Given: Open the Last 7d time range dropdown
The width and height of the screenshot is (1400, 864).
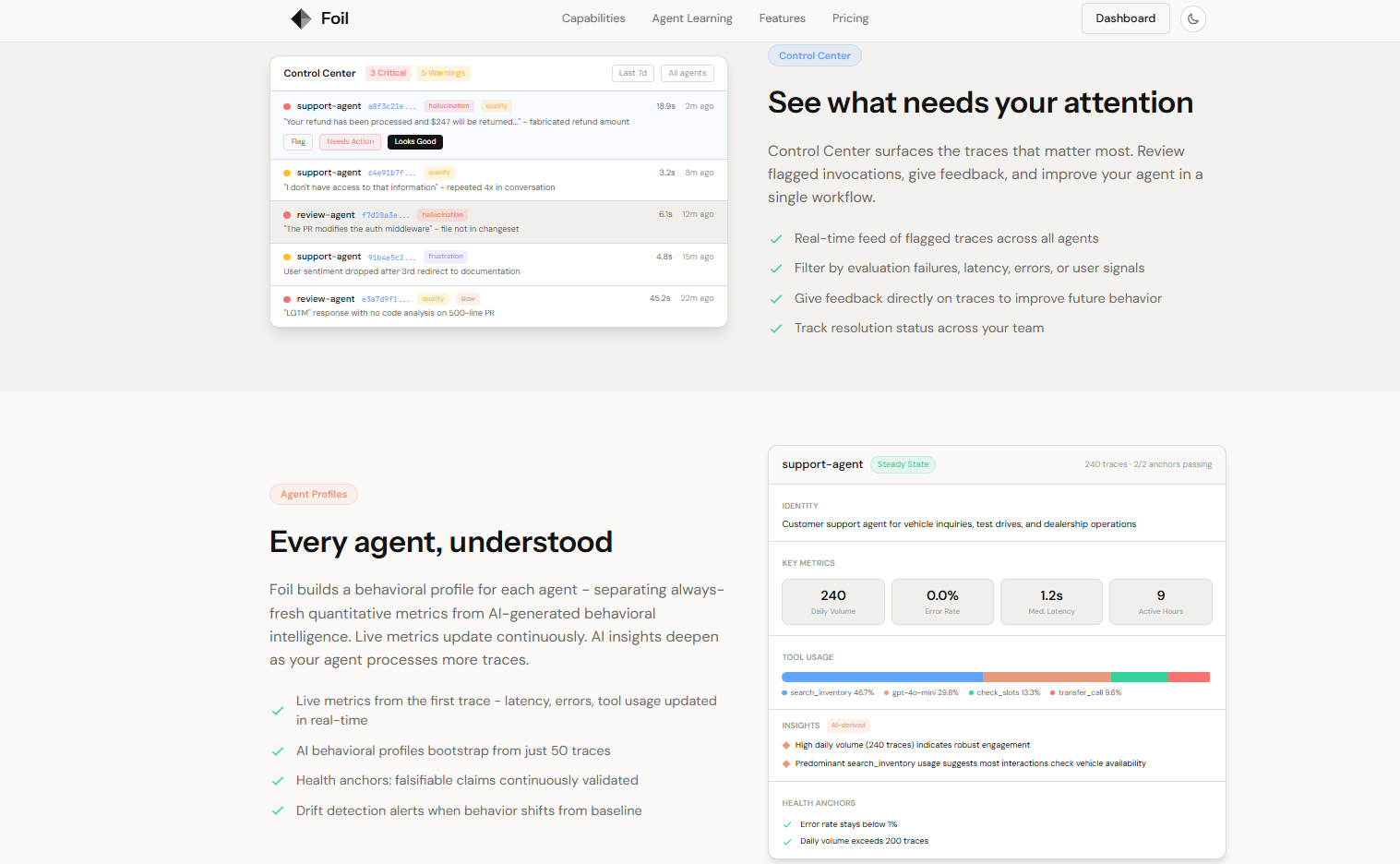Looking at the screenshot, I should (x=633, y=73).
